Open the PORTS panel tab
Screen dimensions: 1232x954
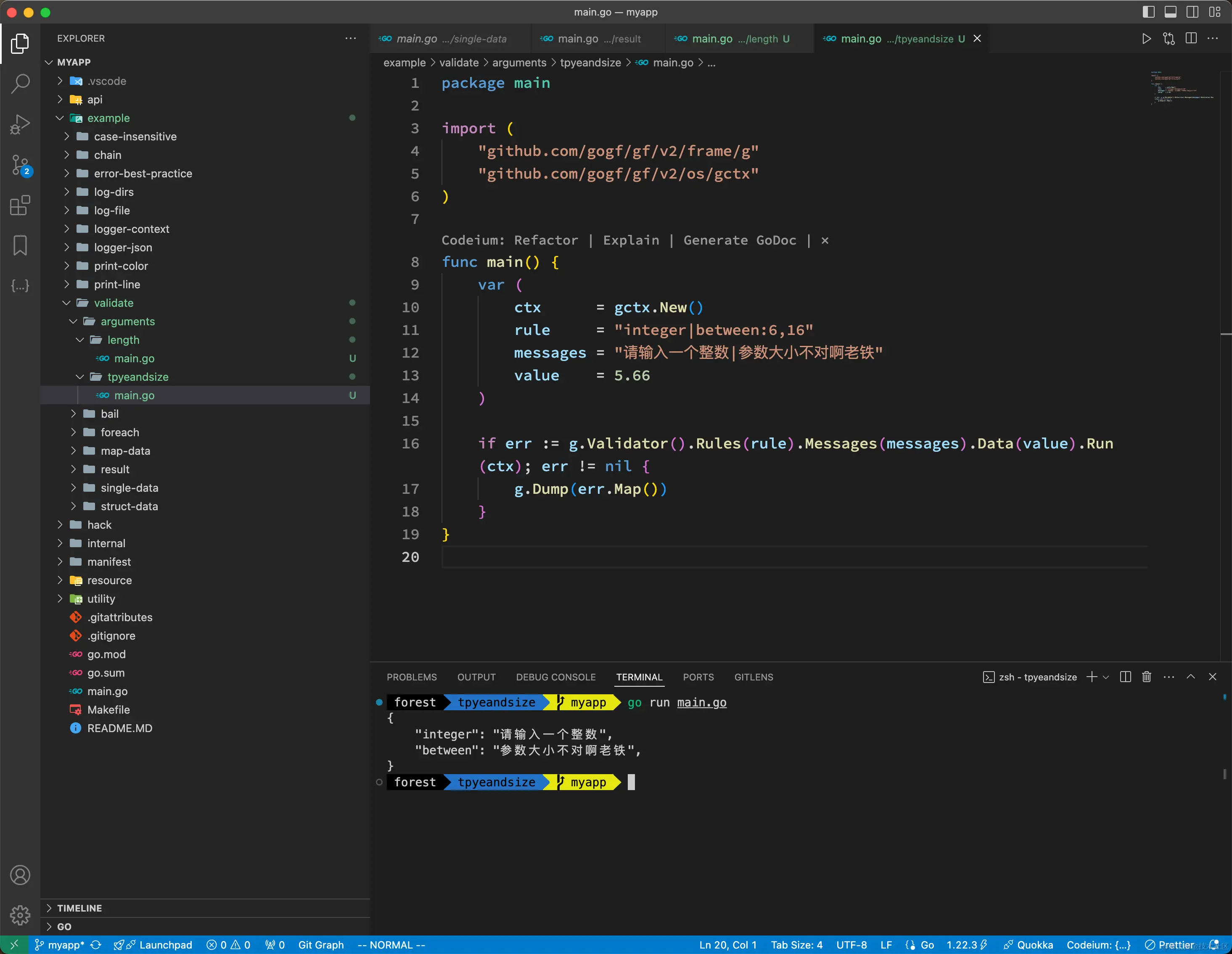tap(698, 677)
